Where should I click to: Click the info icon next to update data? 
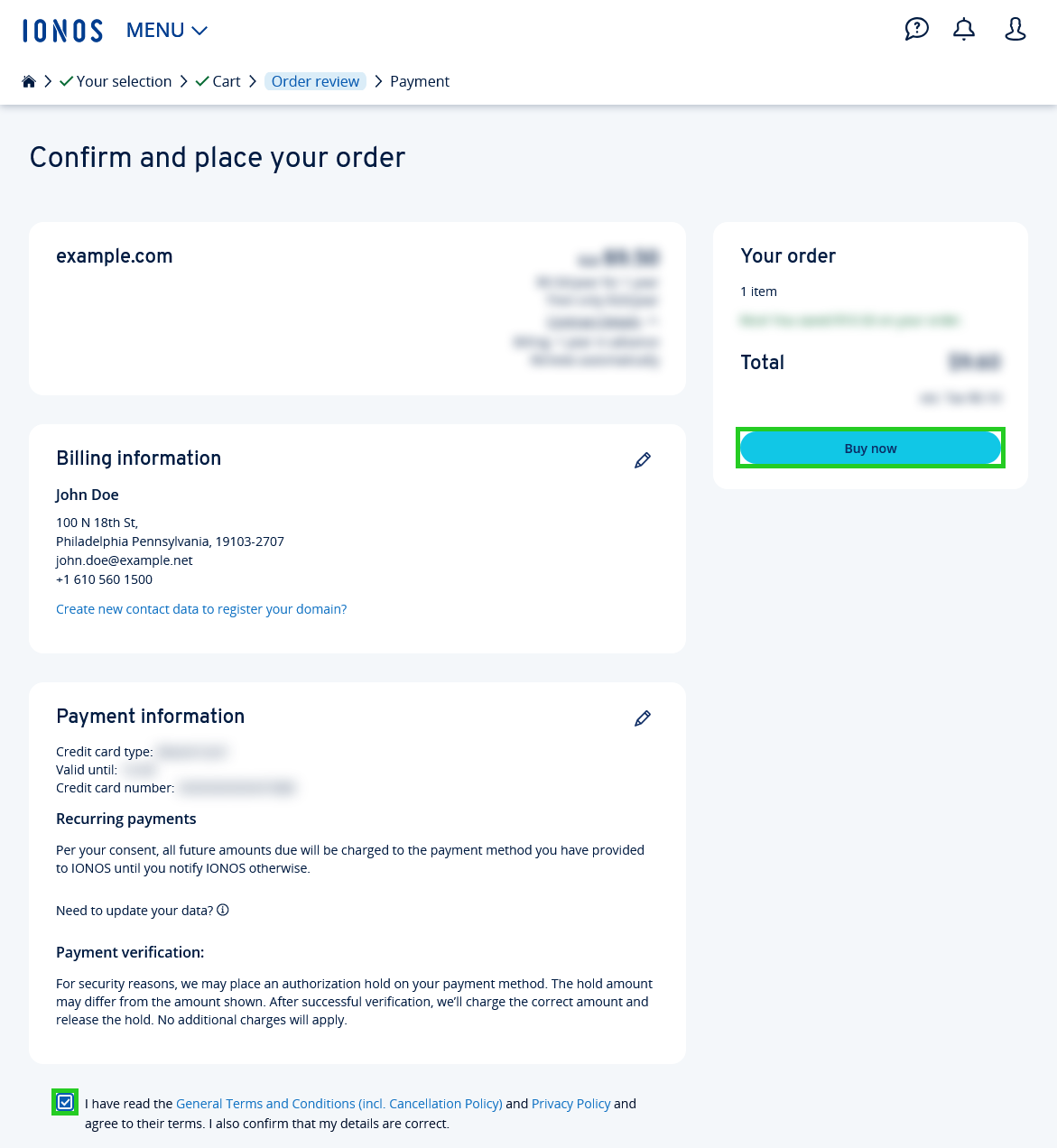click(x=222, y=910)
